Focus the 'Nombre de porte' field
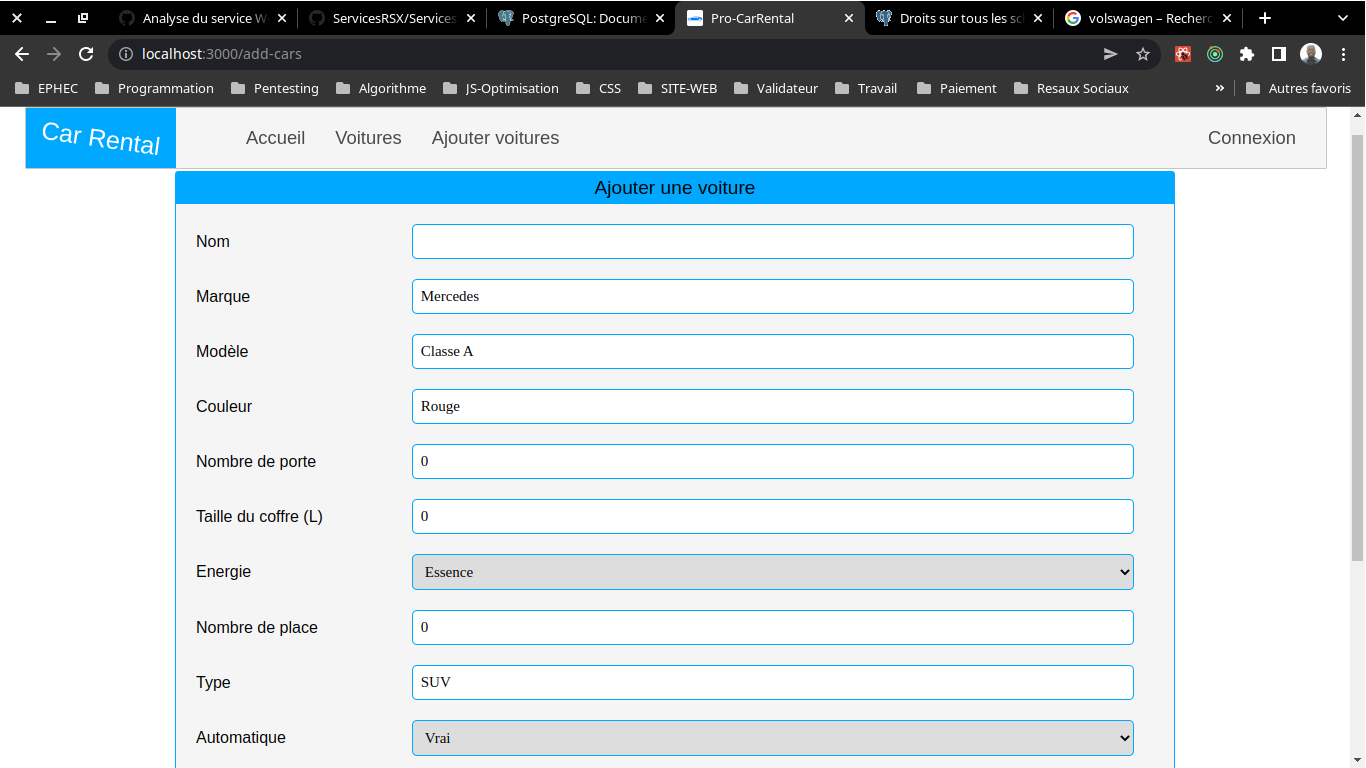The height and width of the screenshot is (768, 1366). point(773,461)
